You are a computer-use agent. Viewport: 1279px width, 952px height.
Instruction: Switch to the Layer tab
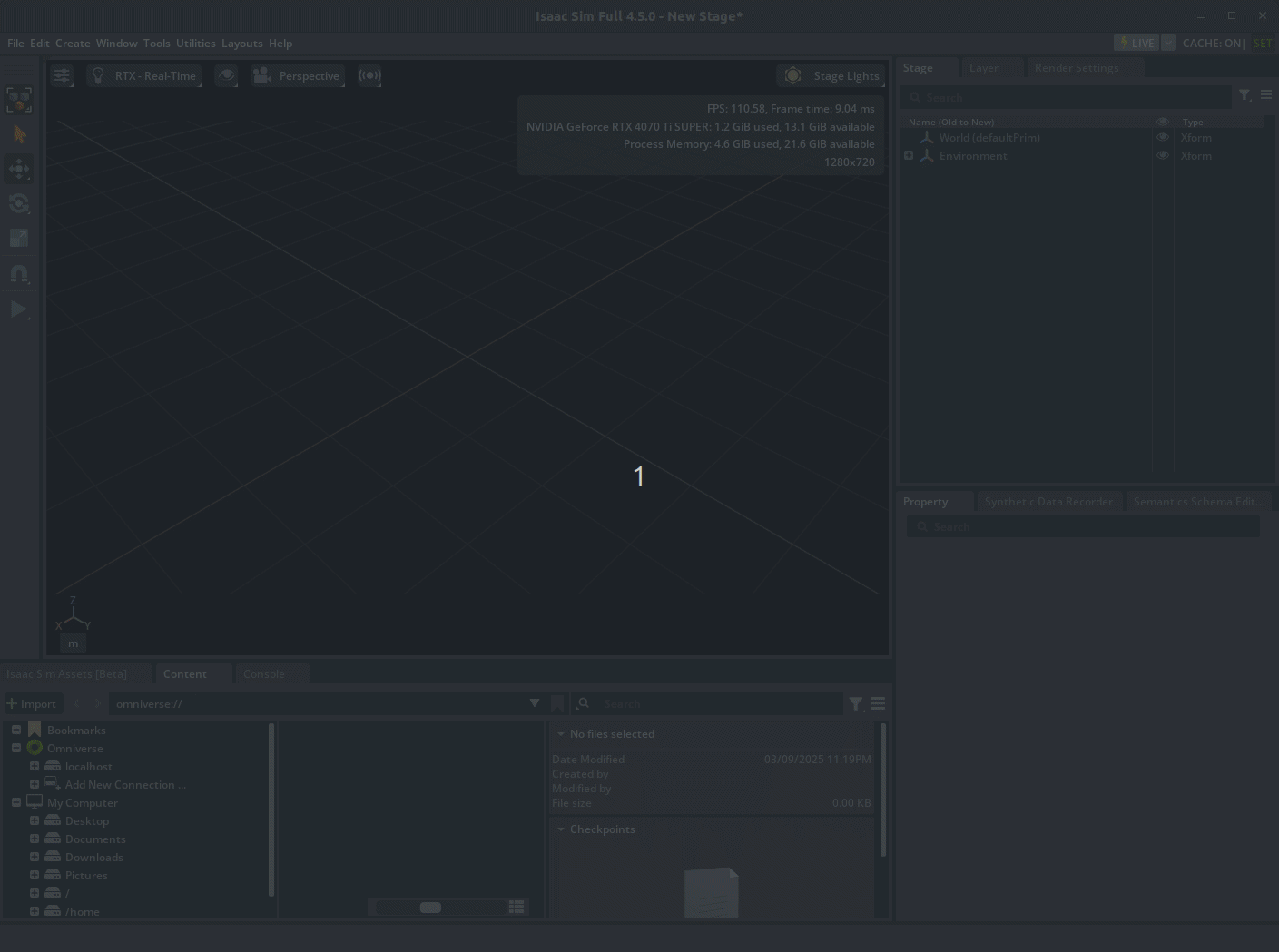point(984,68)
